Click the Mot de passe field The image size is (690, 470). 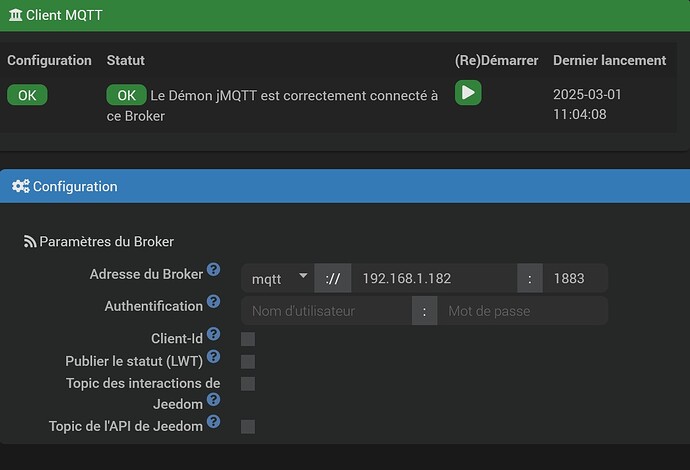[x=523, y=311]
